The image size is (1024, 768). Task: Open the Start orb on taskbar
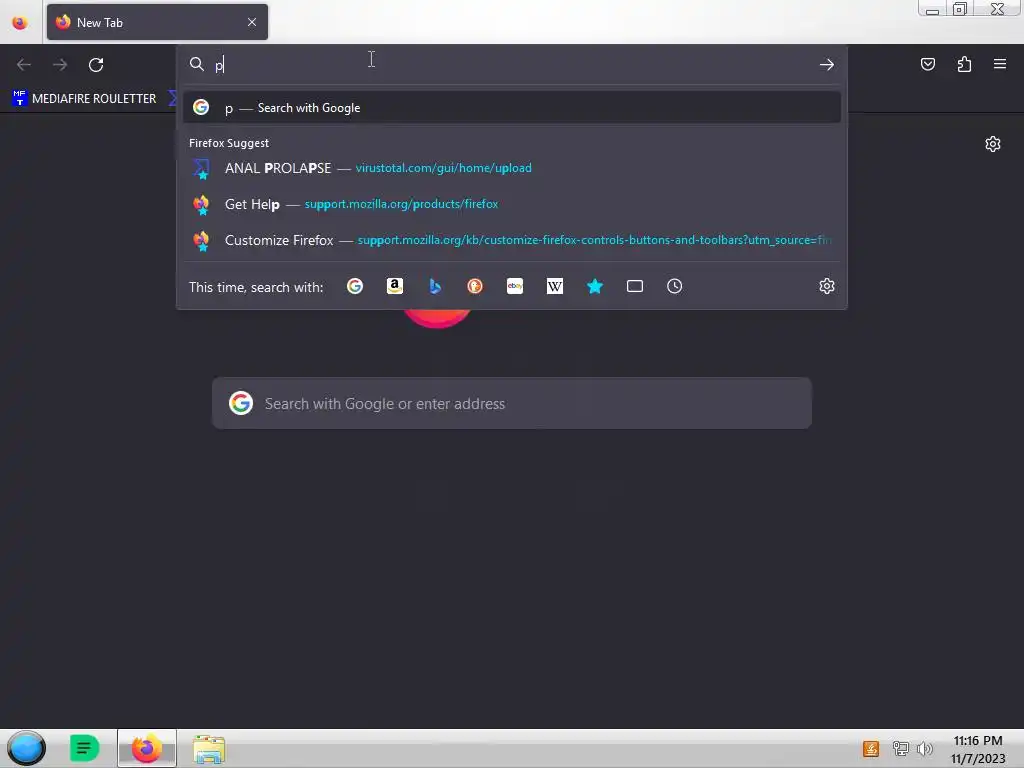click(26, 748)
